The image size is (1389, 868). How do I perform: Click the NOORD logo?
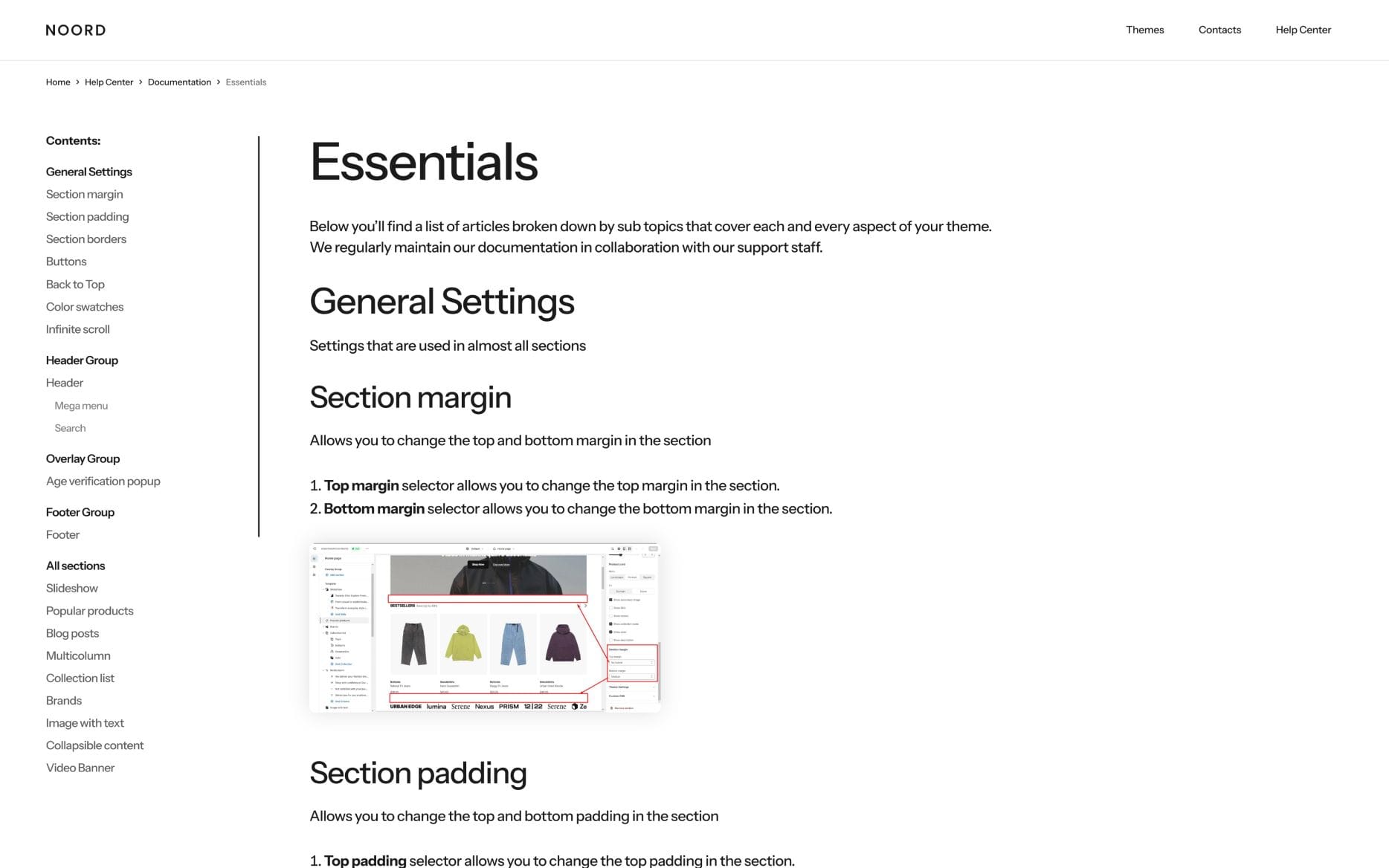pyautogui.click(x=76, y=30)
